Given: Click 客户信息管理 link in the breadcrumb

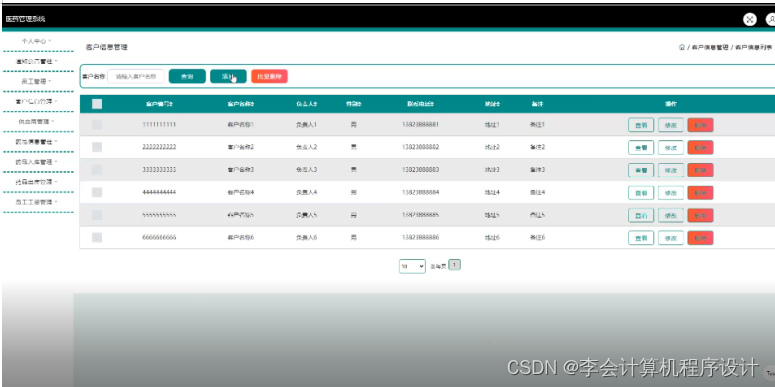Looking at the screenshot, I should [709, 47].
